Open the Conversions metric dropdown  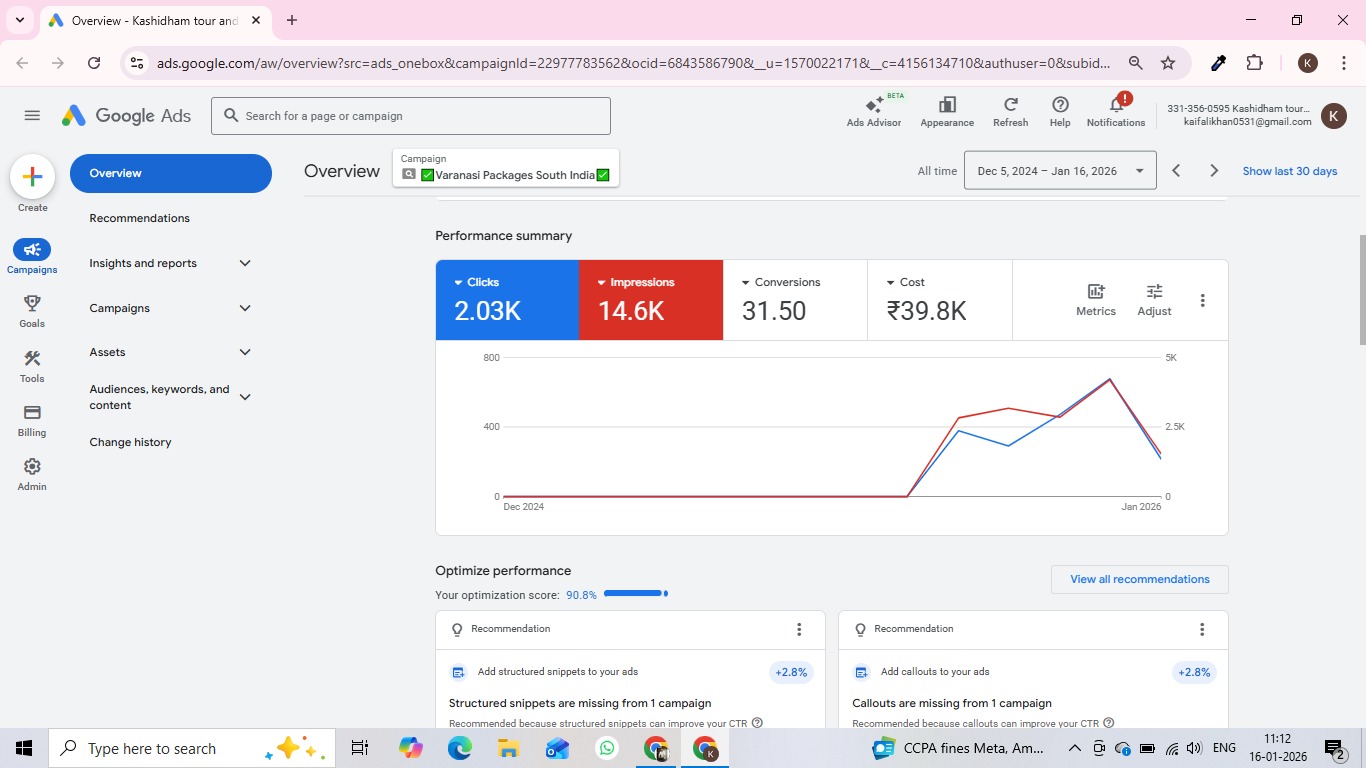[x=746, y=283]
